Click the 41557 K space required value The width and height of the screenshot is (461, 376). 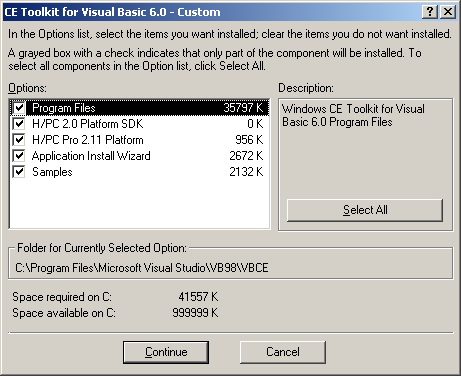[198, 297]
